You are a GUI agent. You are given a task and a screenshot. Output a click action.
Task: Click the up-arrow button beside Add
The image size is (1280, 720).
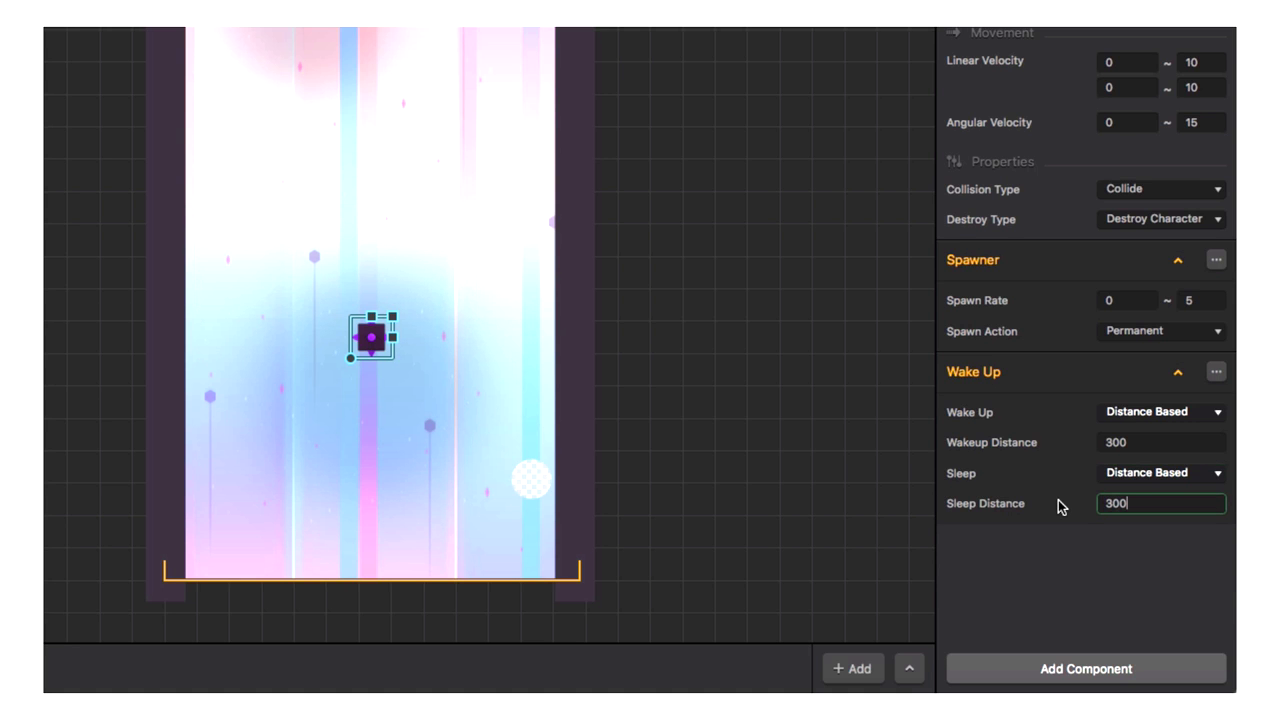click(x=909, y=669)
